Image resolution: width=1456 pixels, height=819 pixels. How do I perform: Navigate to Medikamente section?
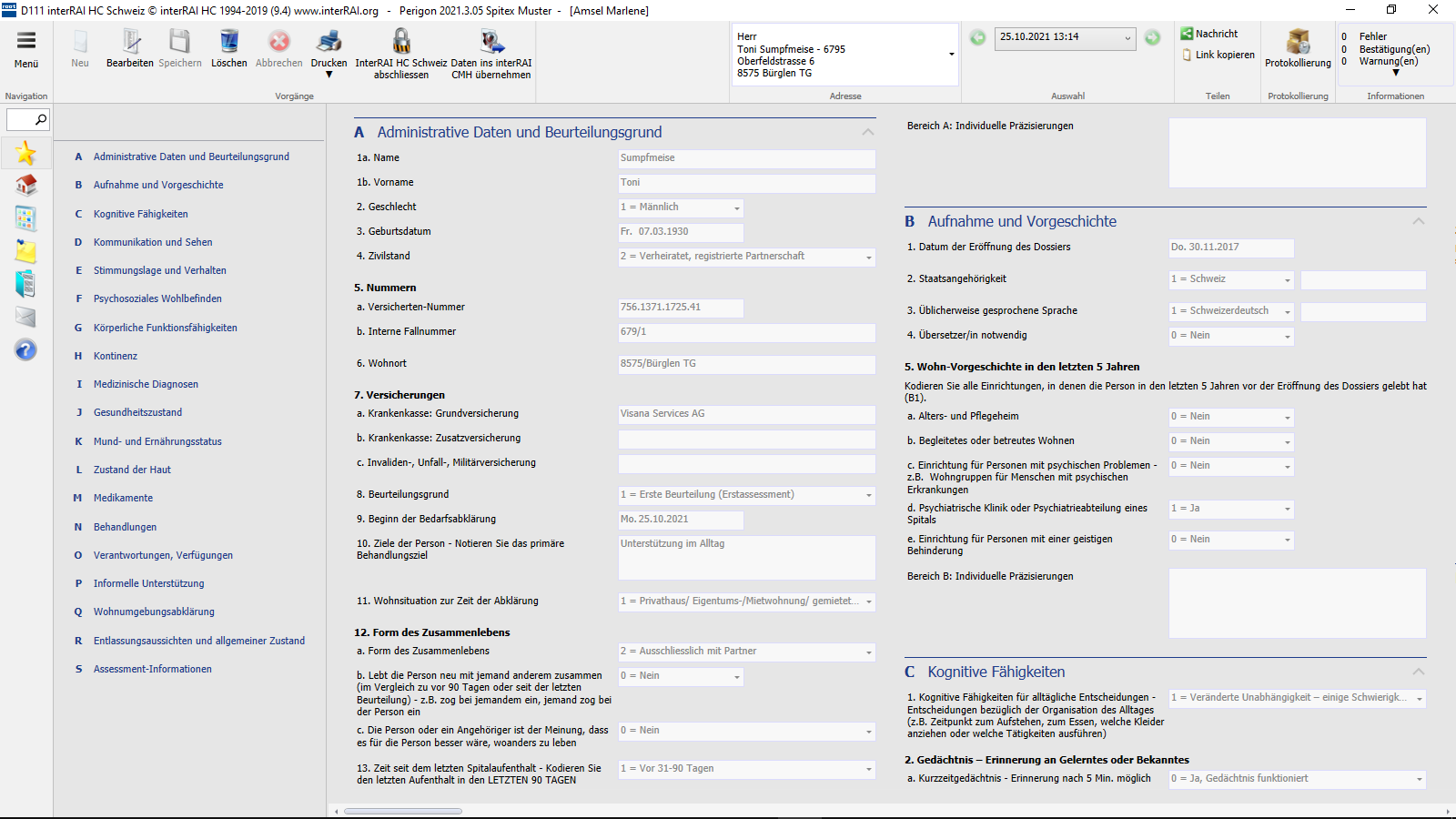coord(123,498)
